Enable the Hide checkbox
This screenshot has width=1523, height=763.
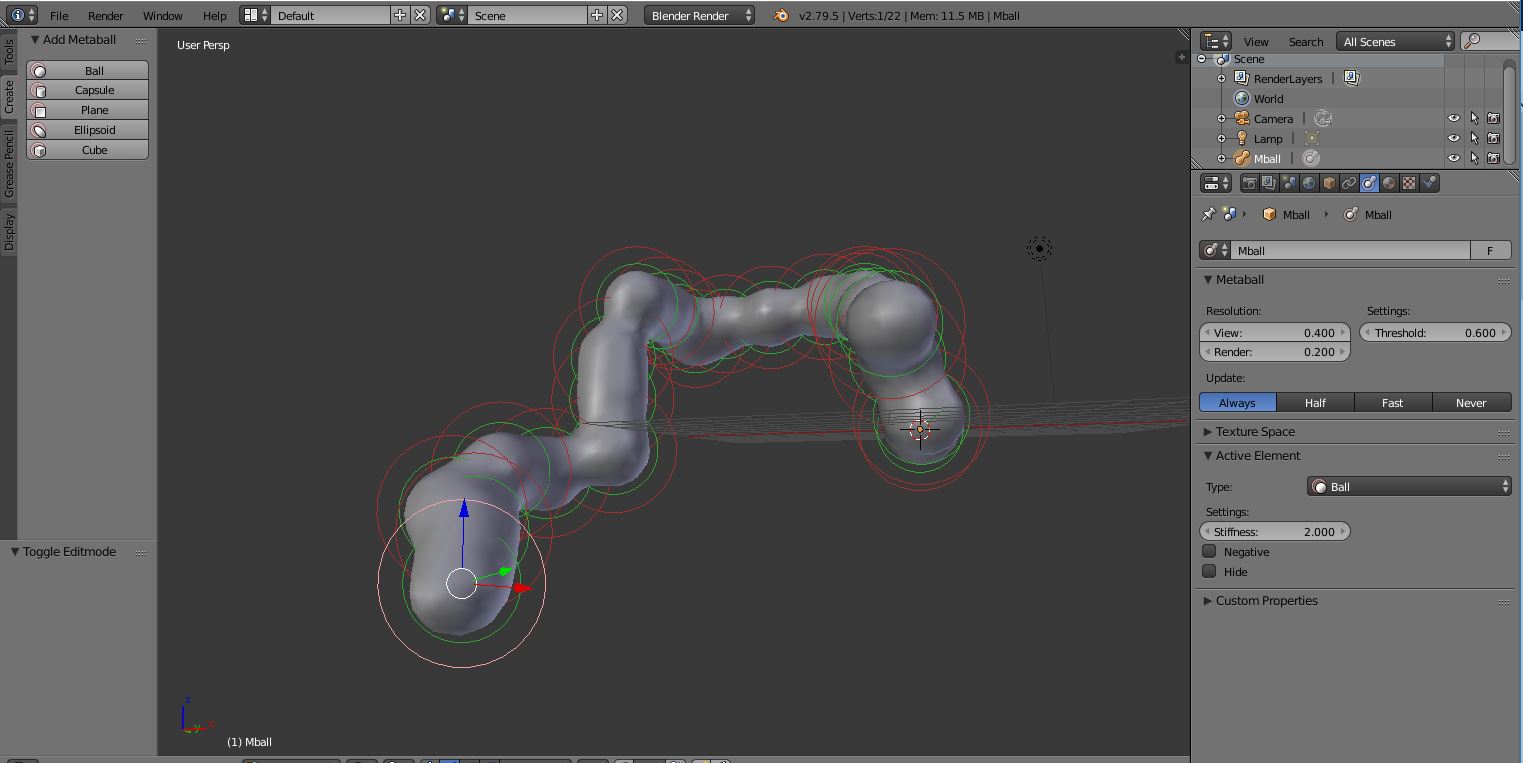coord(1209,571)
